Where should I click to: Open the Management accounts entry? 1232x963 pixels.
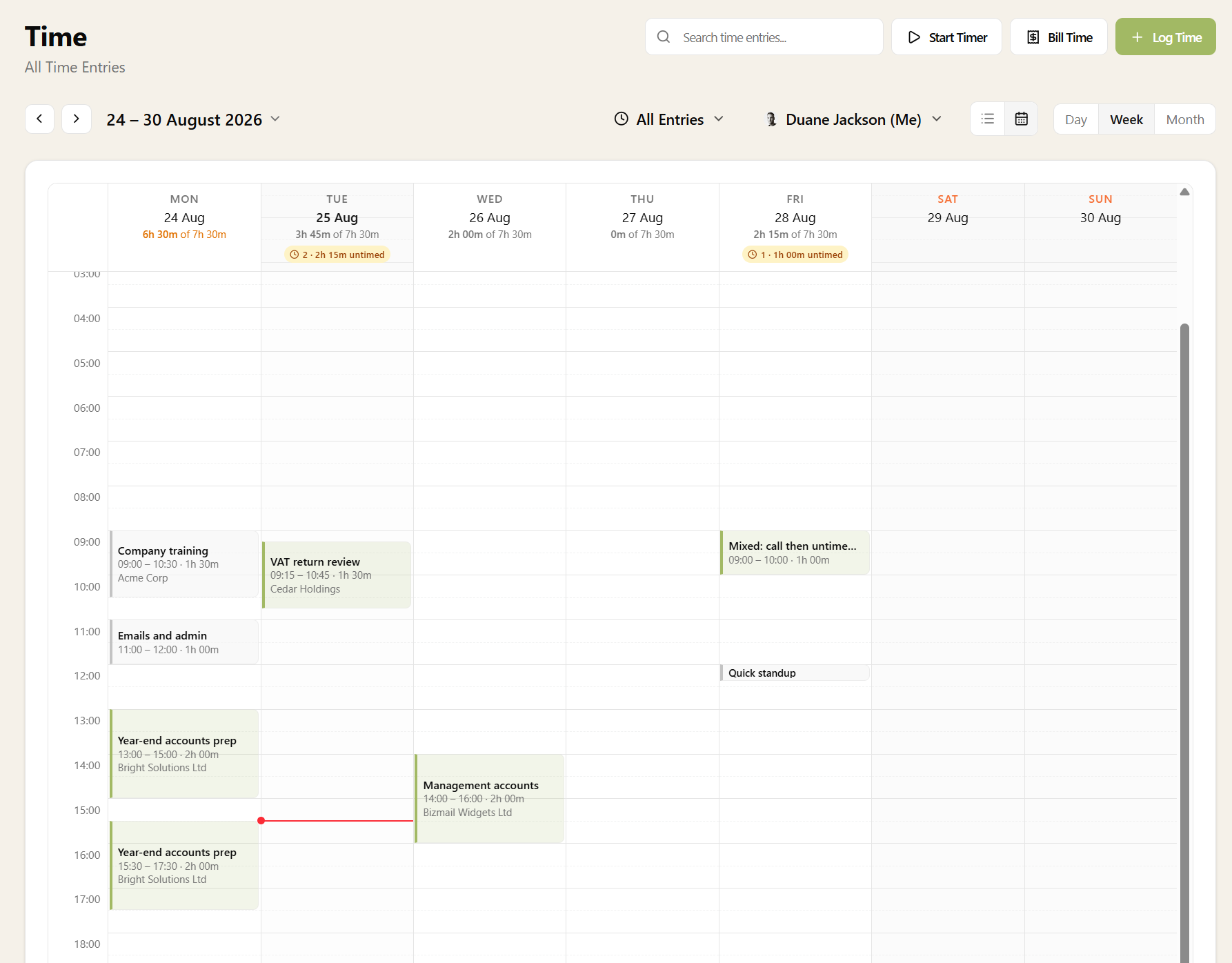point(490,798)
